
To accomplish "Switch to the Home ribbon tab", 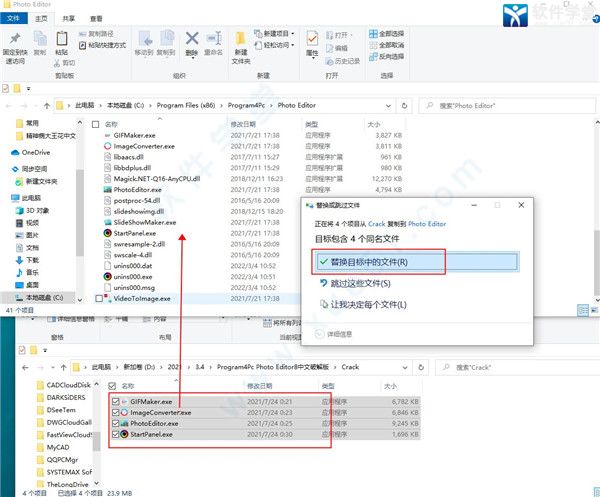I will (41, 18).
